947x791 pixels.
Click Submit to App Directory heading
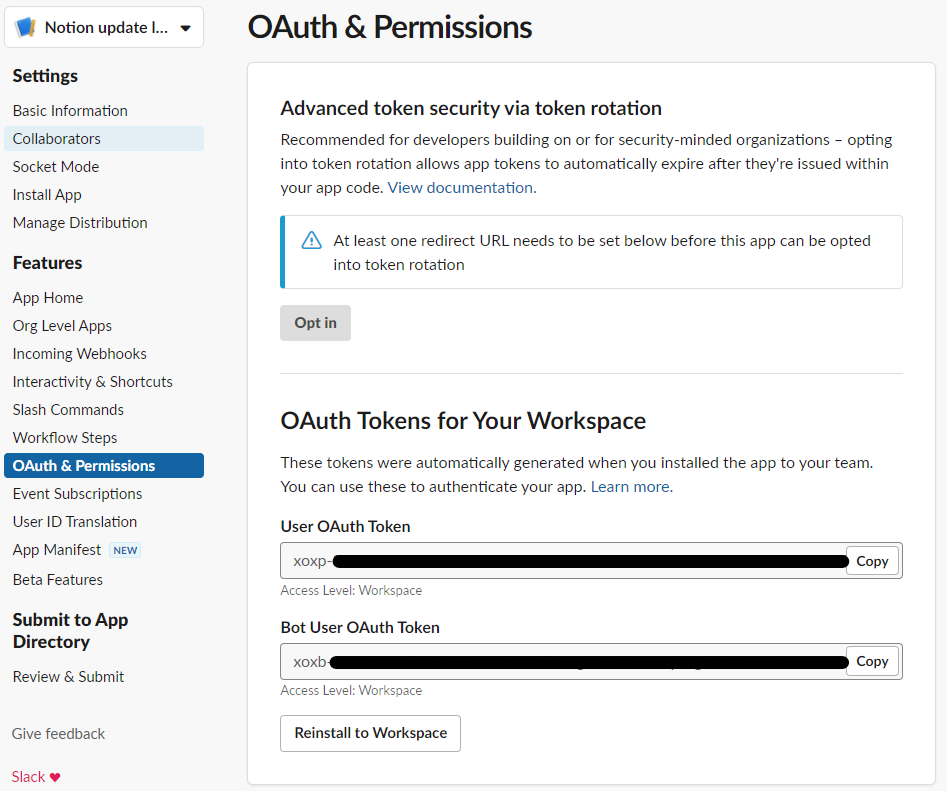pyautogui.click(x=70, y=630)
